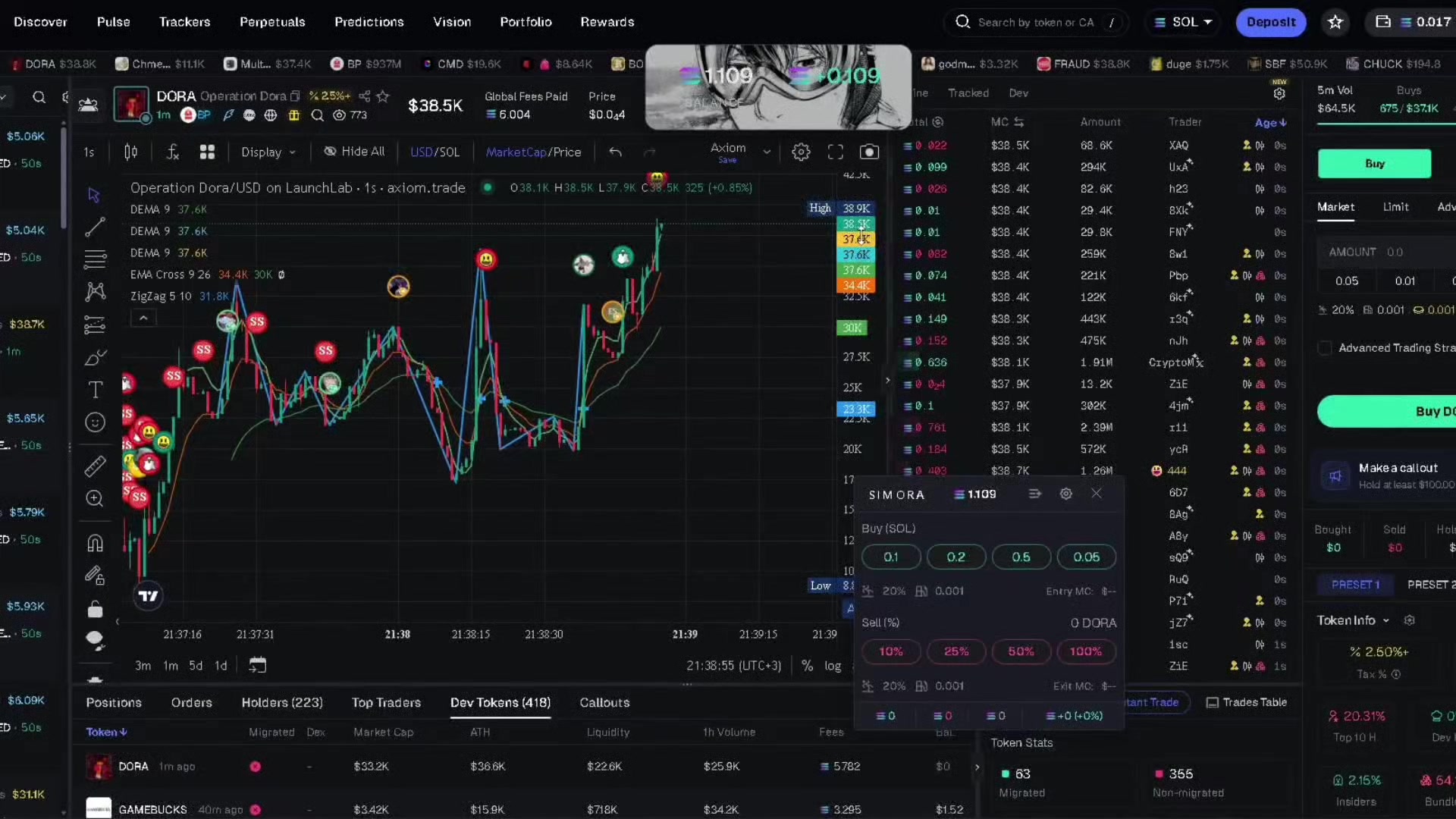Screen dimensions: 1456x819
Task: Select the chart cursor arrow tool
Action: pos(94,195)
